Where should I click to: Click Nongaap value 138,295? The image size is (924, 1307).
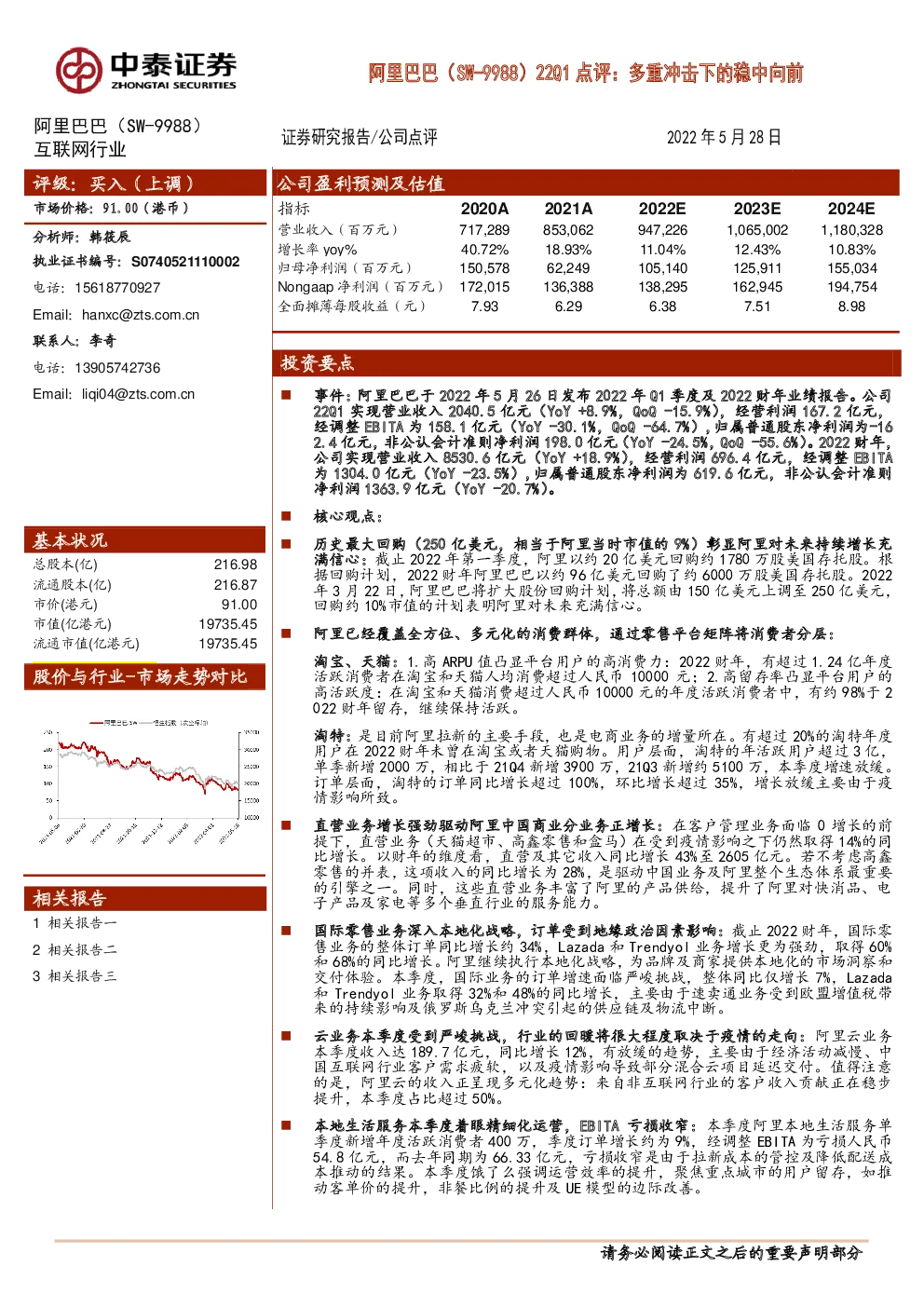(662, 287)
